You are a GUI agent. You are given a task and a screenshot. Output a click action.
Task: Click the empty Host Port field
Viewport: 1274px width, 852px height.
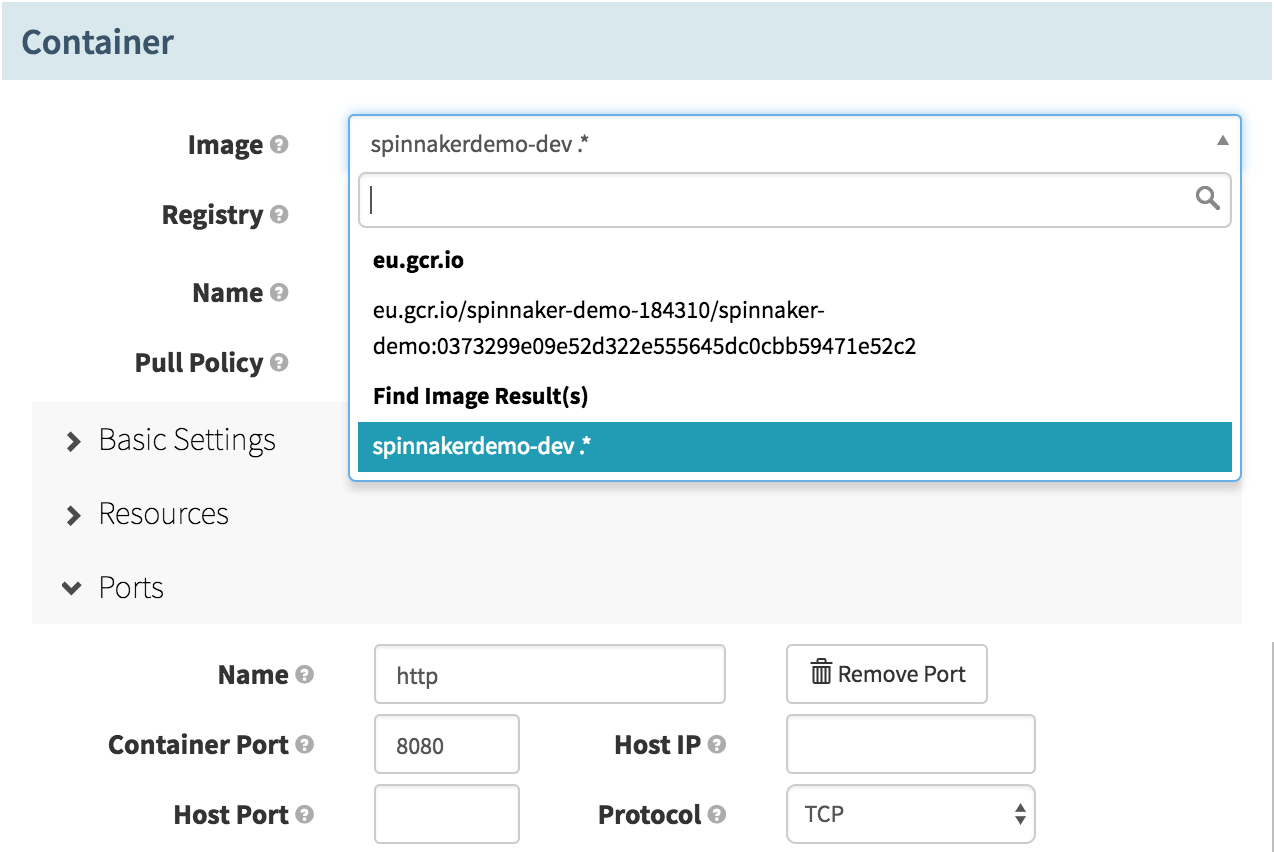pos(447,814)
